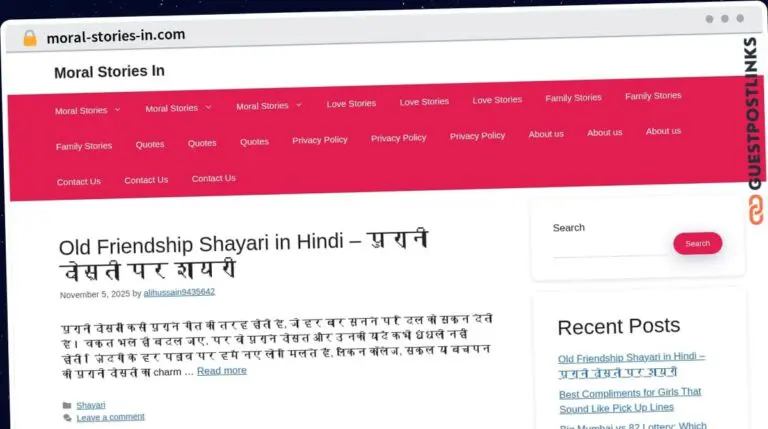Click the Moral Stories In site title
768x429 pixels.
pos(109,72)
